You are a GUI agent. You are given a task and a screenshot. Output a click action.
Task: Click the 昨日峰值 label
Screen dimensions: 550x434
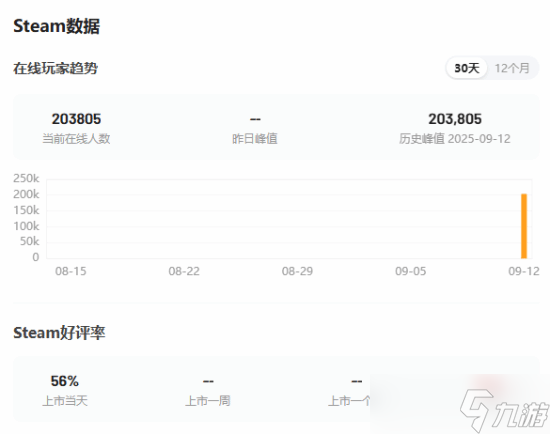(x=255, y=139)
